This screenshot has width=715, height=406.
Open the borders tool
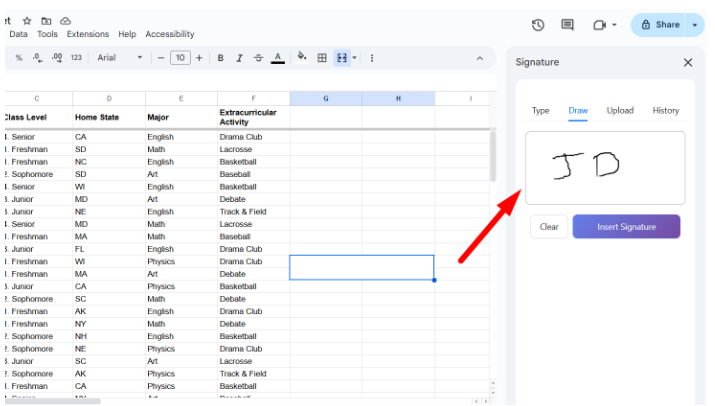pos(322,58)
